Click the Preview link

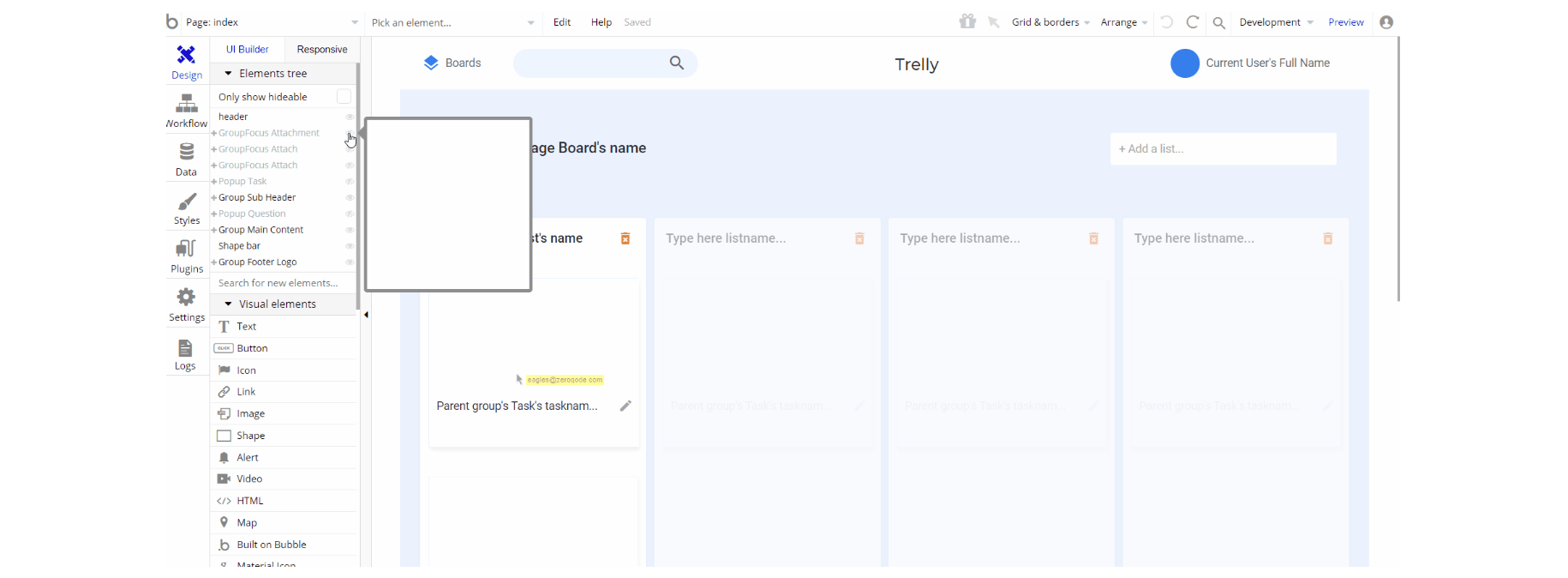click(1345, 22)
